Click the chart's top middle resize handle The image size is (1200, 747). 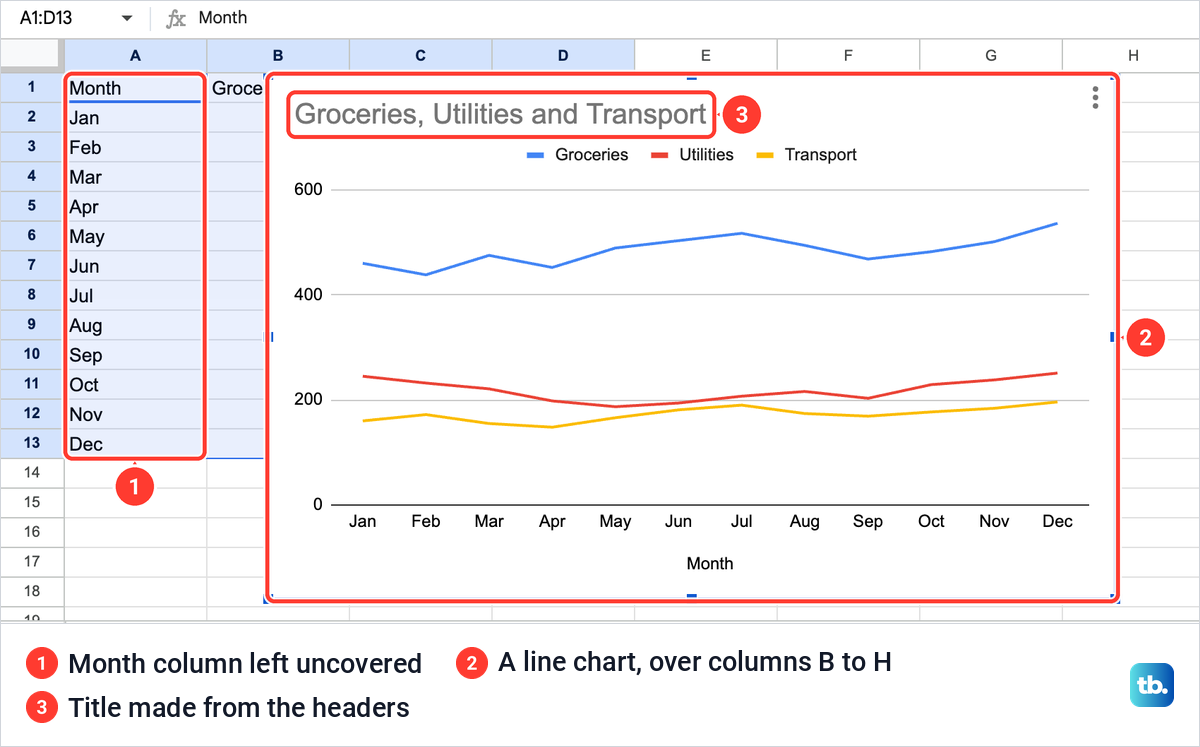[x=691, y=77]
